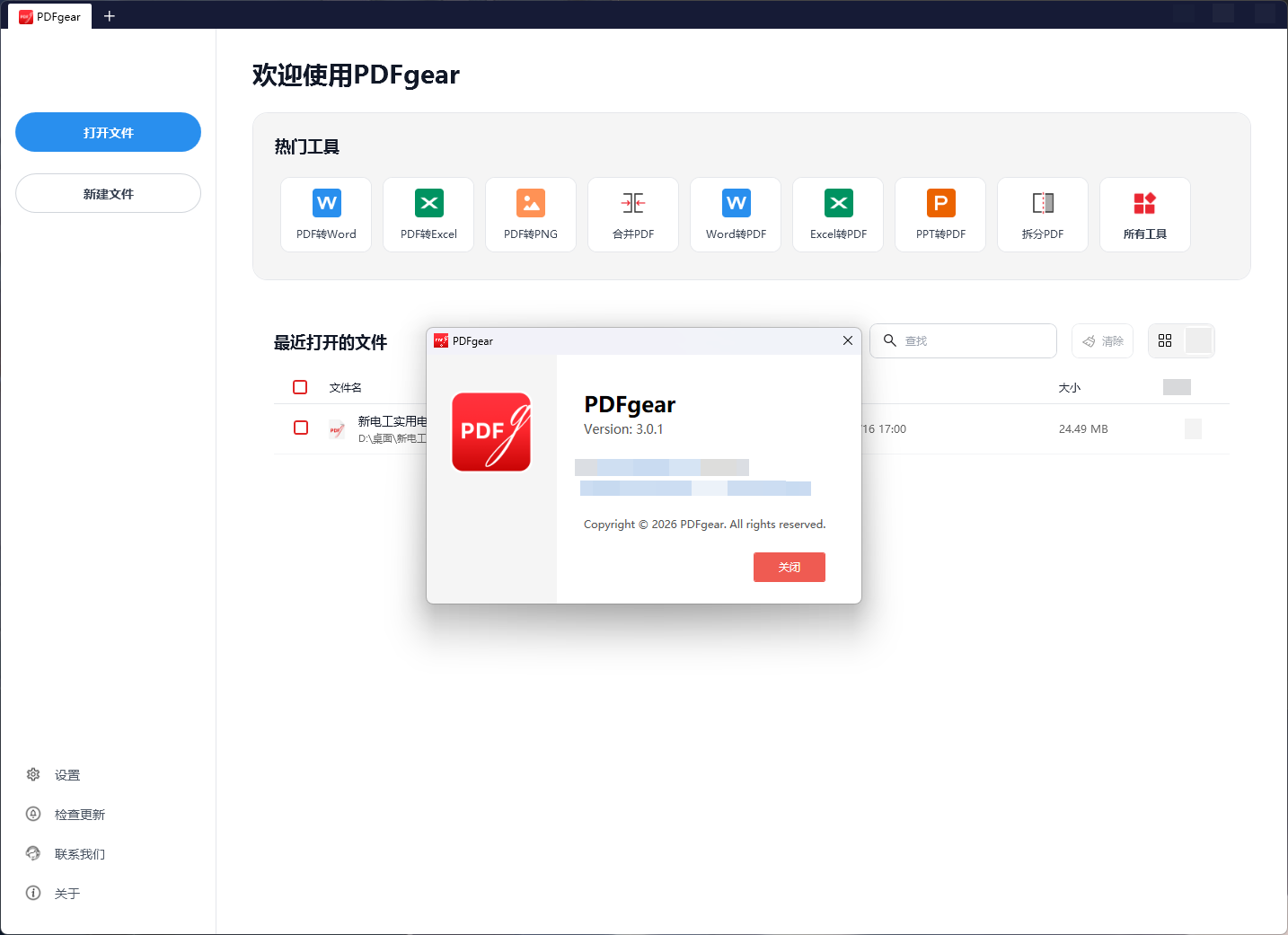This screenshot has width=1288, height=935.
Task: Select the 拆分PDF split tool
Action: [1043, 215]
